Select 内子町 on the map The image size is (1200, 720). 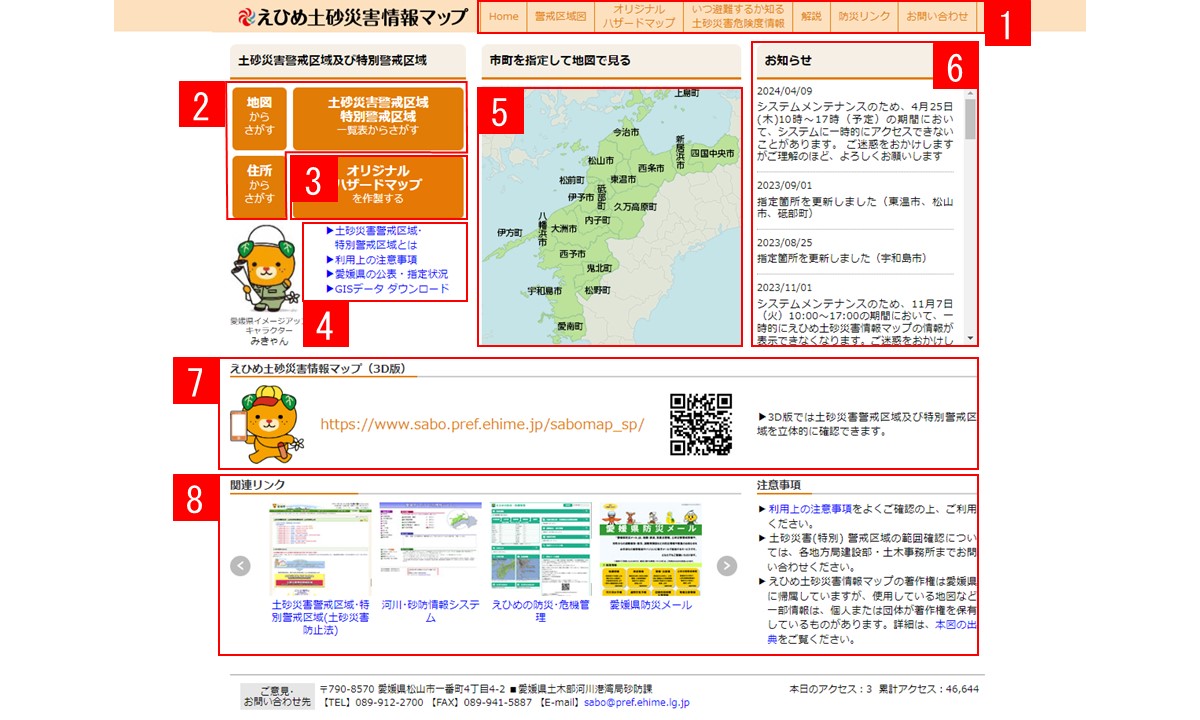(598, 220)
